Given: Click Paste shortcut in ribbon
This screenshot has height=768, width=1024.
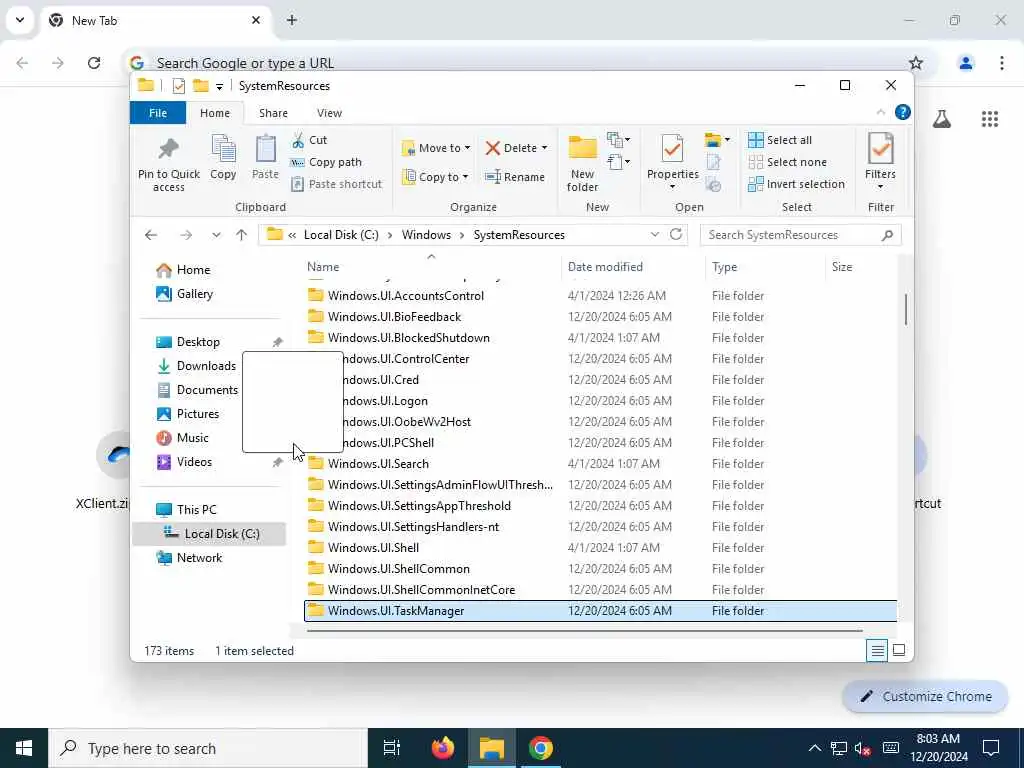Looking at the screenshot, I should click(x=336, y=184).
